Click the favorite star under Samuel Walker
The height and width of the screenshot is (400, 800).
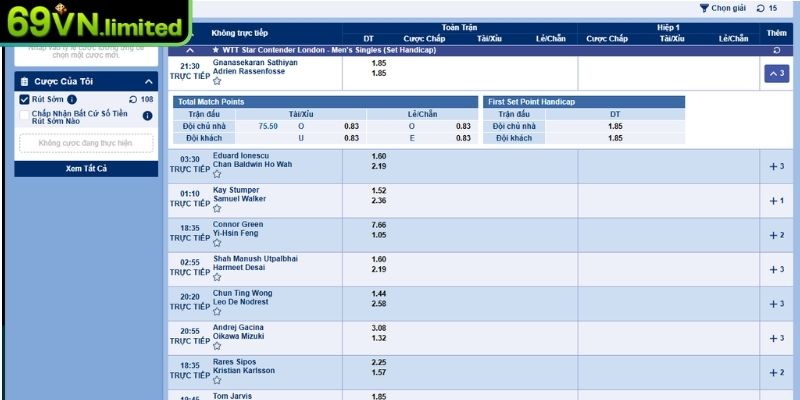point(217,208)
